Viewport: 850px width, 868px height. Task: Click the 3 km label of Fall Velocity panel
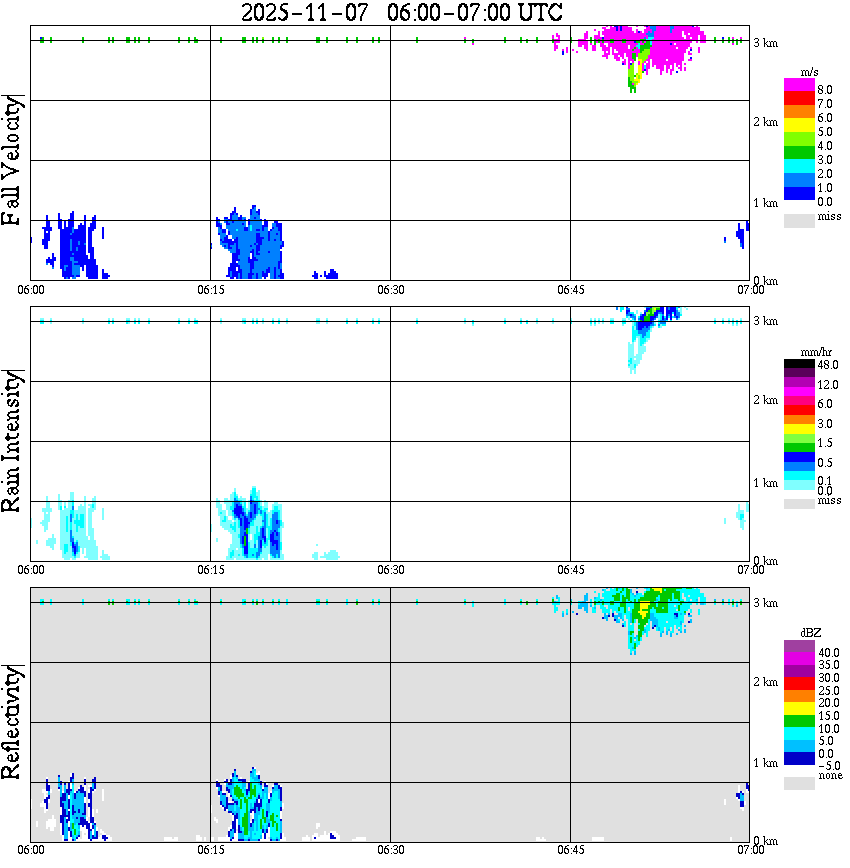[x=765, y=43]
